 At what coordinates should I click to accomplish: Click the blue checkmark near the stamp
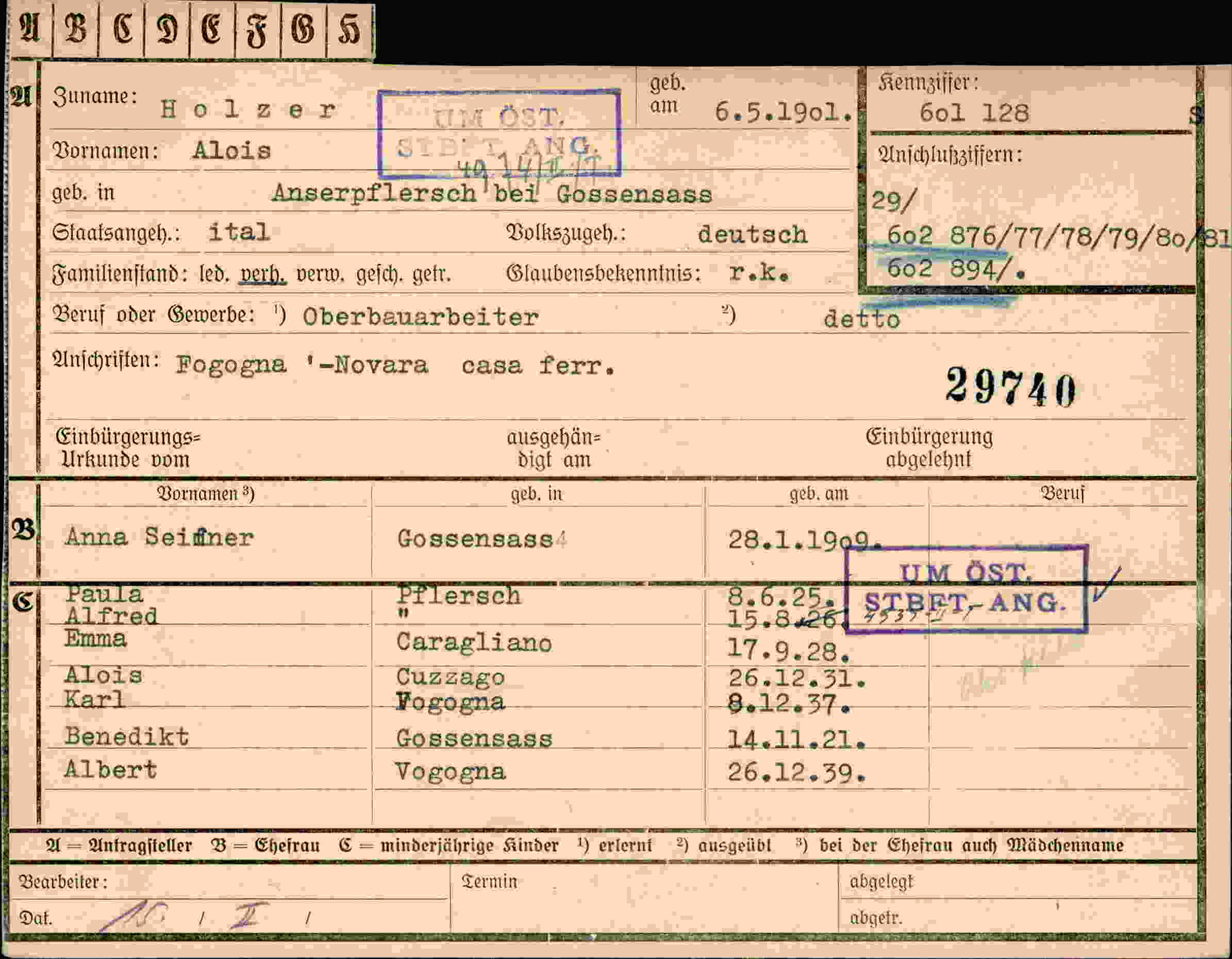click(1106, 585)
